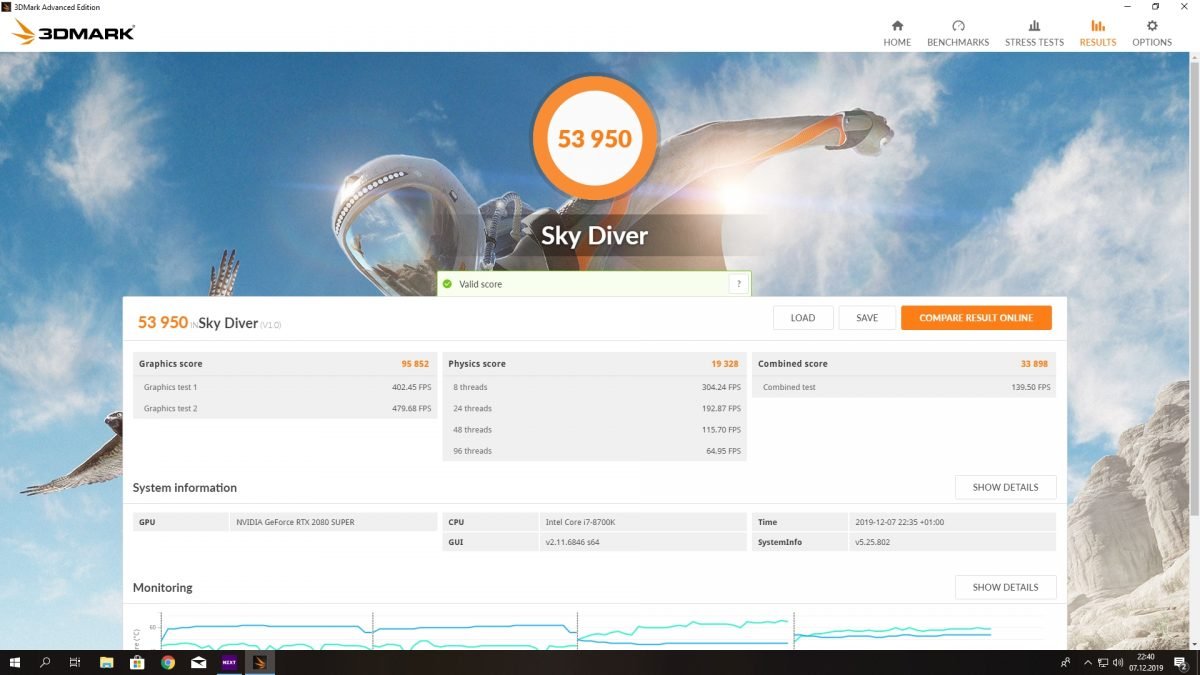Open Windows Search from taskbar
Image resolution: width=1200 pixels, height=675 pixels.
[x=46, y=662]
